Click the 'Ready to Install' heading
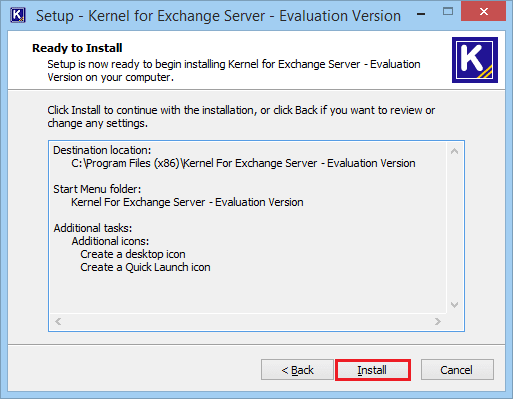This screenshot has height=400, width=514. coord(77,48)
